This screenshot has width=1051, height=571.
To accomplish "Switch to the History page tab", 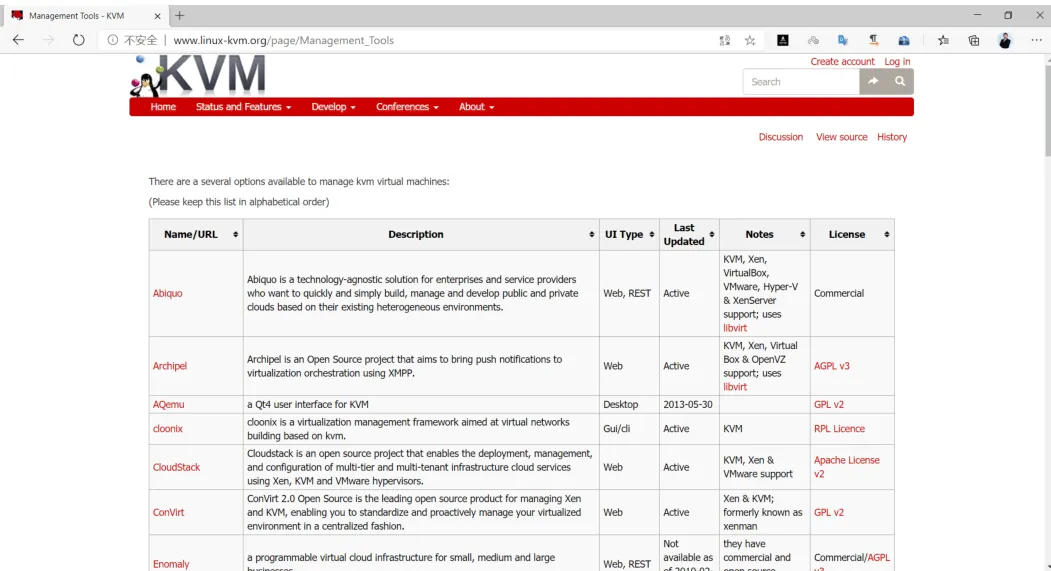I will [891, 137].
